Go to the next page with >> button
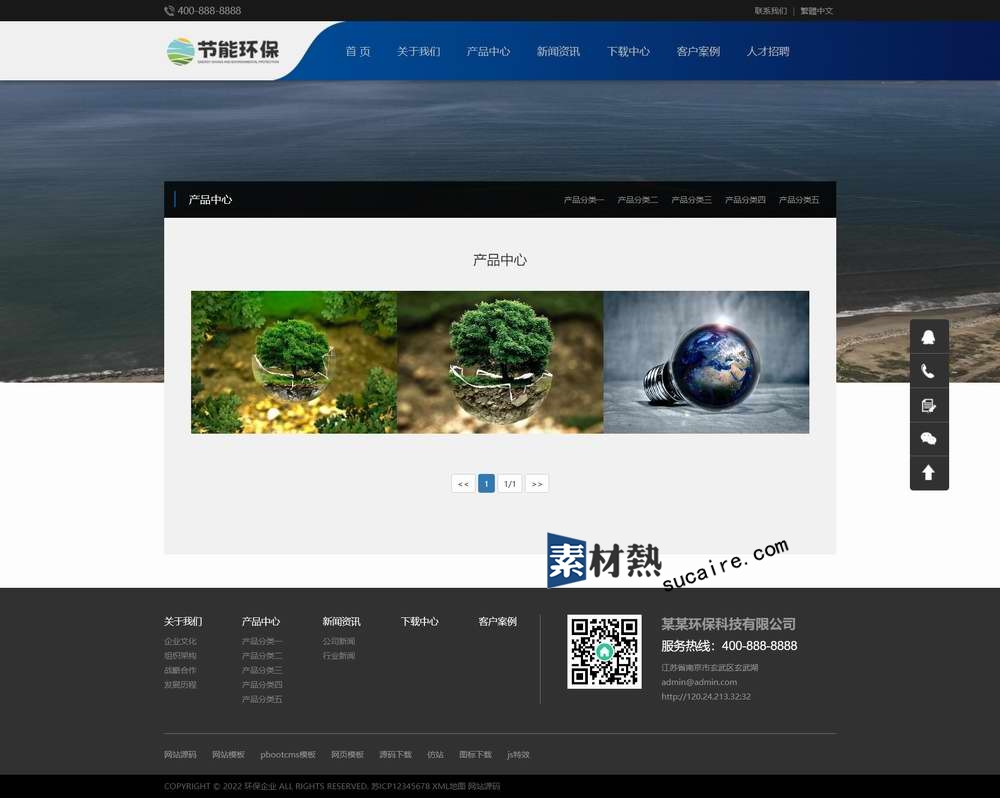Image resolution: width=1000 pixels, height=798 pixels. (x=537, y=484)
